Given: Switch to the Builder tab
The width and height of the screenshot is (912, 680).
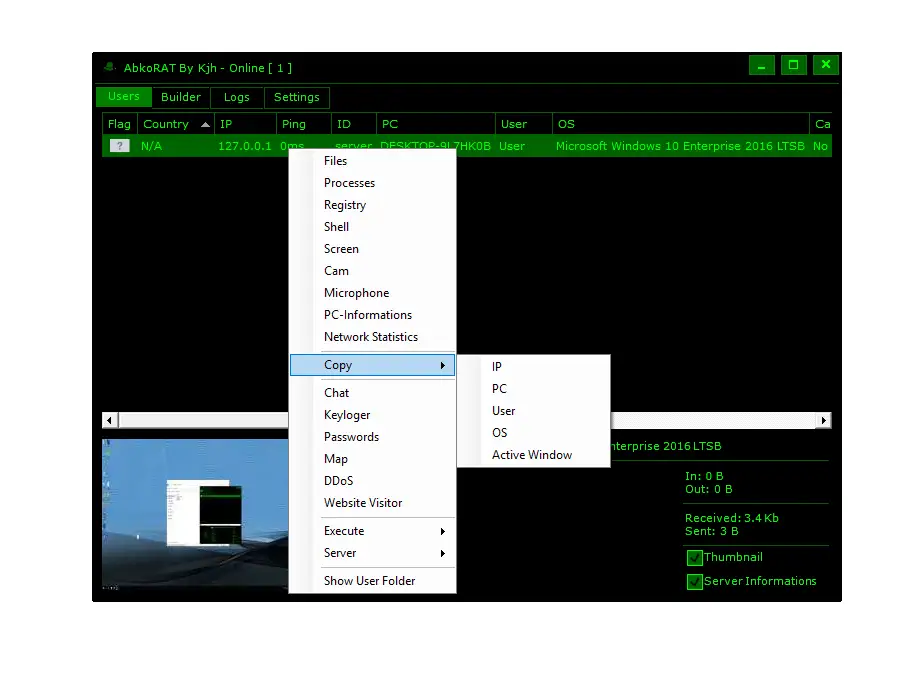Looking at the screenshot, I should point(181,97).
